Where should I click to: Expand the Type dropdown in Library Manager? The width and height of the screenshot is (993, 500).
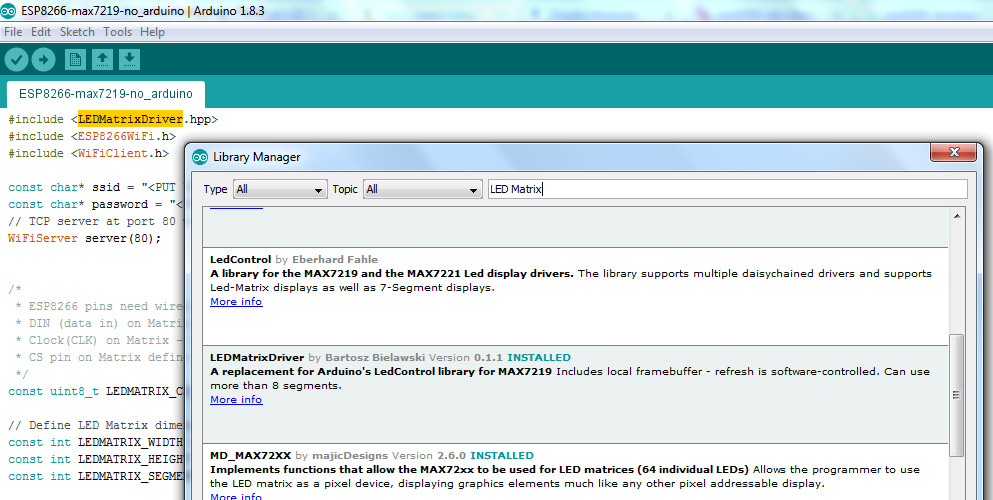[280, 189]
